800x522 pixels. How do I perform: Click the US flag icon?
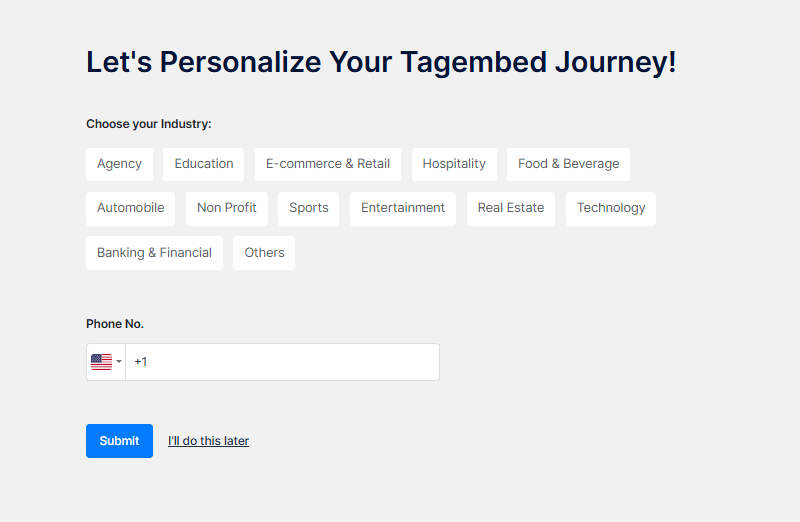(x=101, y=362)
